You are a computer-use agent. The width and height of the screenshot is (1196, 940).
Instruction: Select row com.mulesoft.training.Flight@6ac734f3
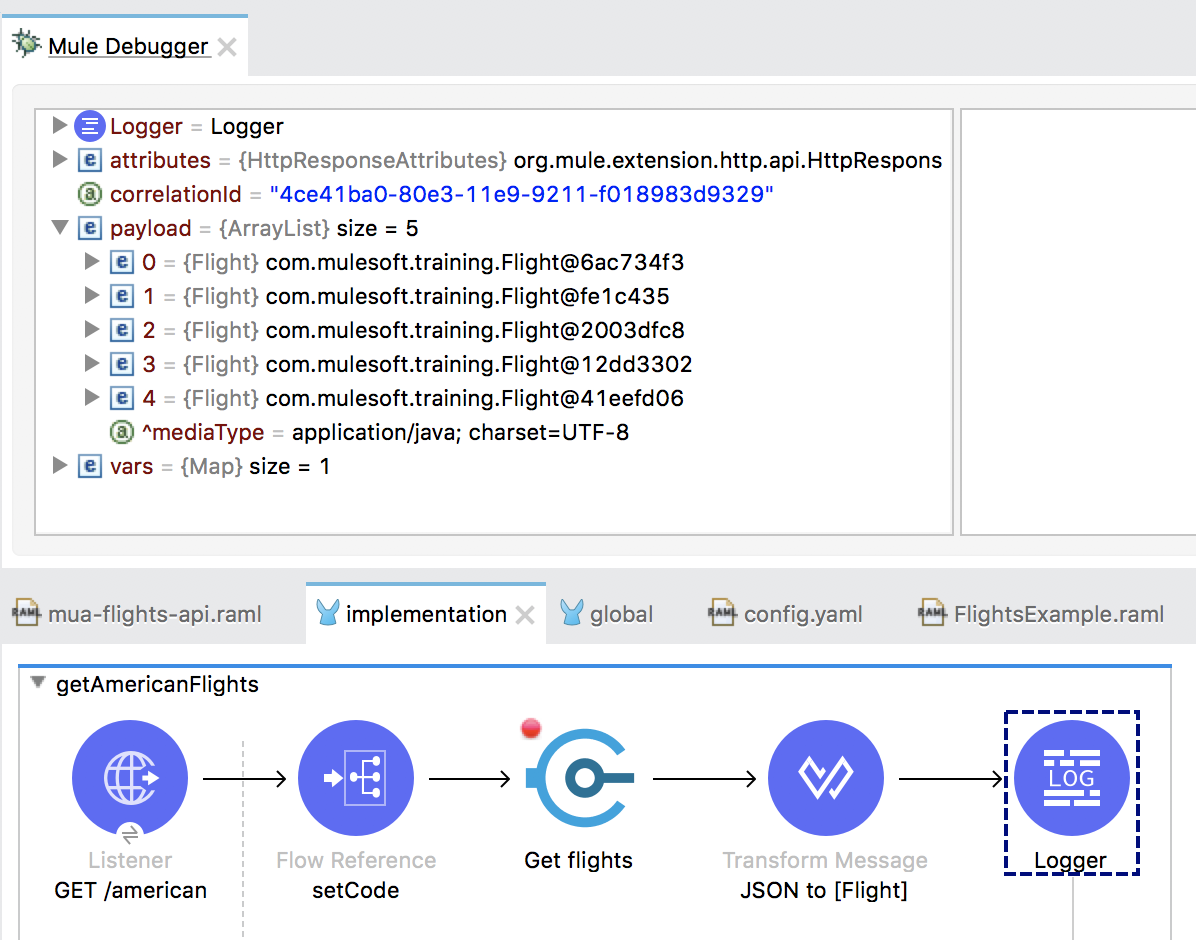(x=397, y=262)
